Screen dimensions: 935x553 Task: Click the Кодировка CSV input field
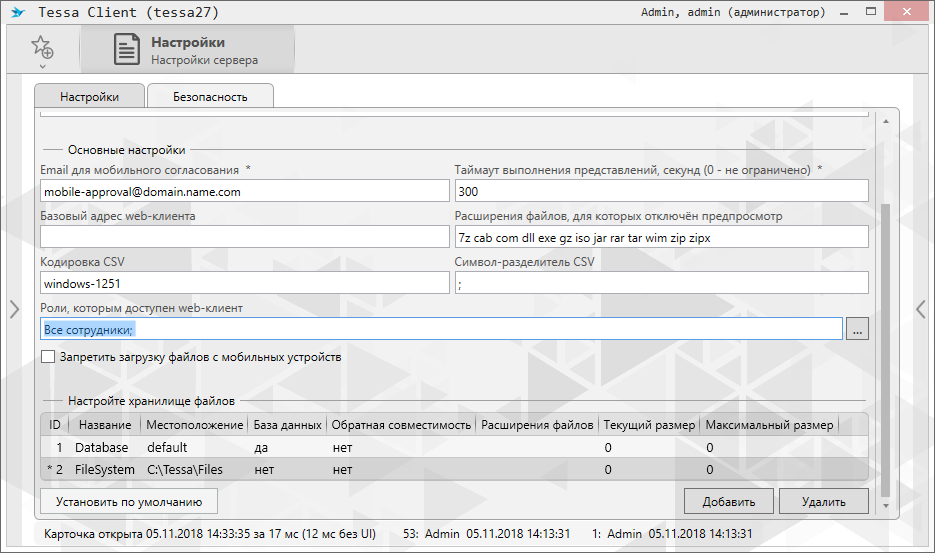244,283
